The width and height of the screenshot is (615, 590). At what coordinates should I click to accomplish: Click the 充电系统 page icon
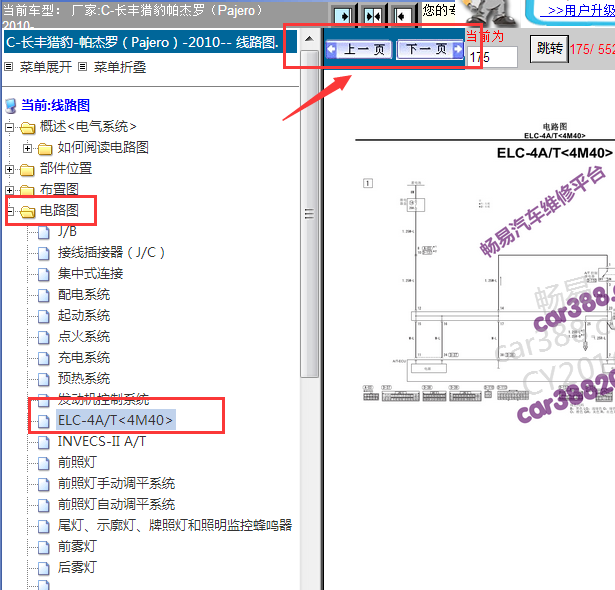click(44, 358)
